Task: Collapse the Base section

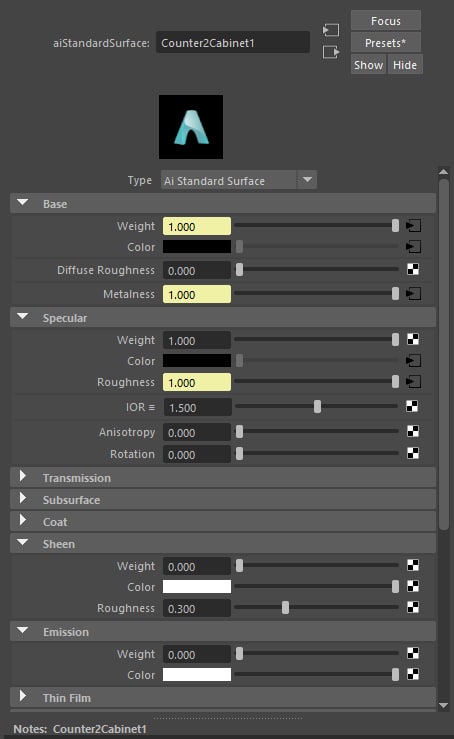Action: click(22, 203)
